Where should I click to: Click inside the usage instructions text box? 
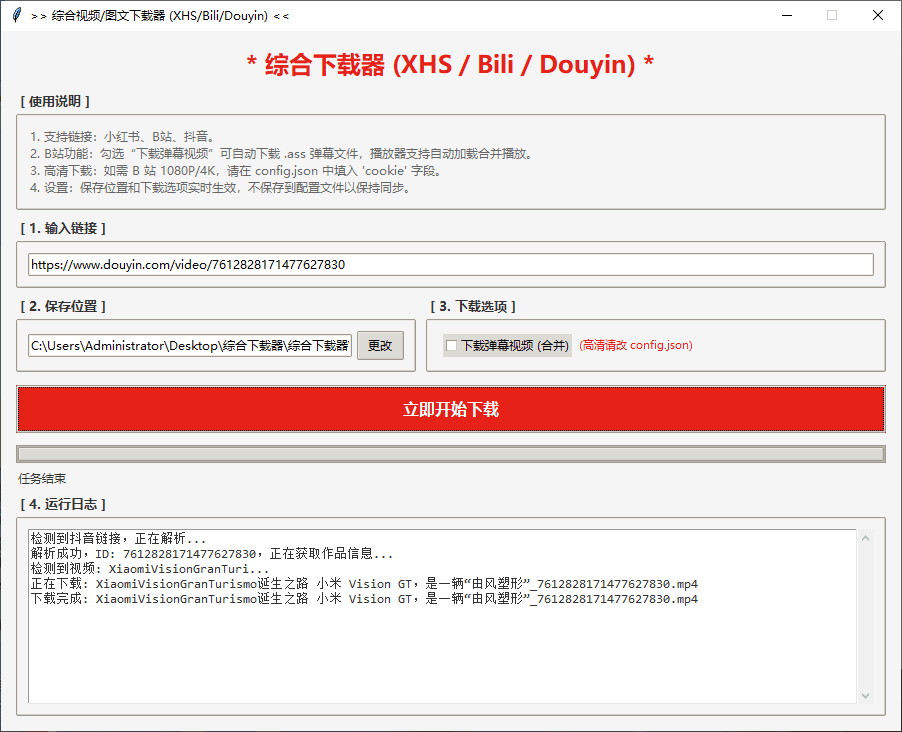(x=450, y=162)
